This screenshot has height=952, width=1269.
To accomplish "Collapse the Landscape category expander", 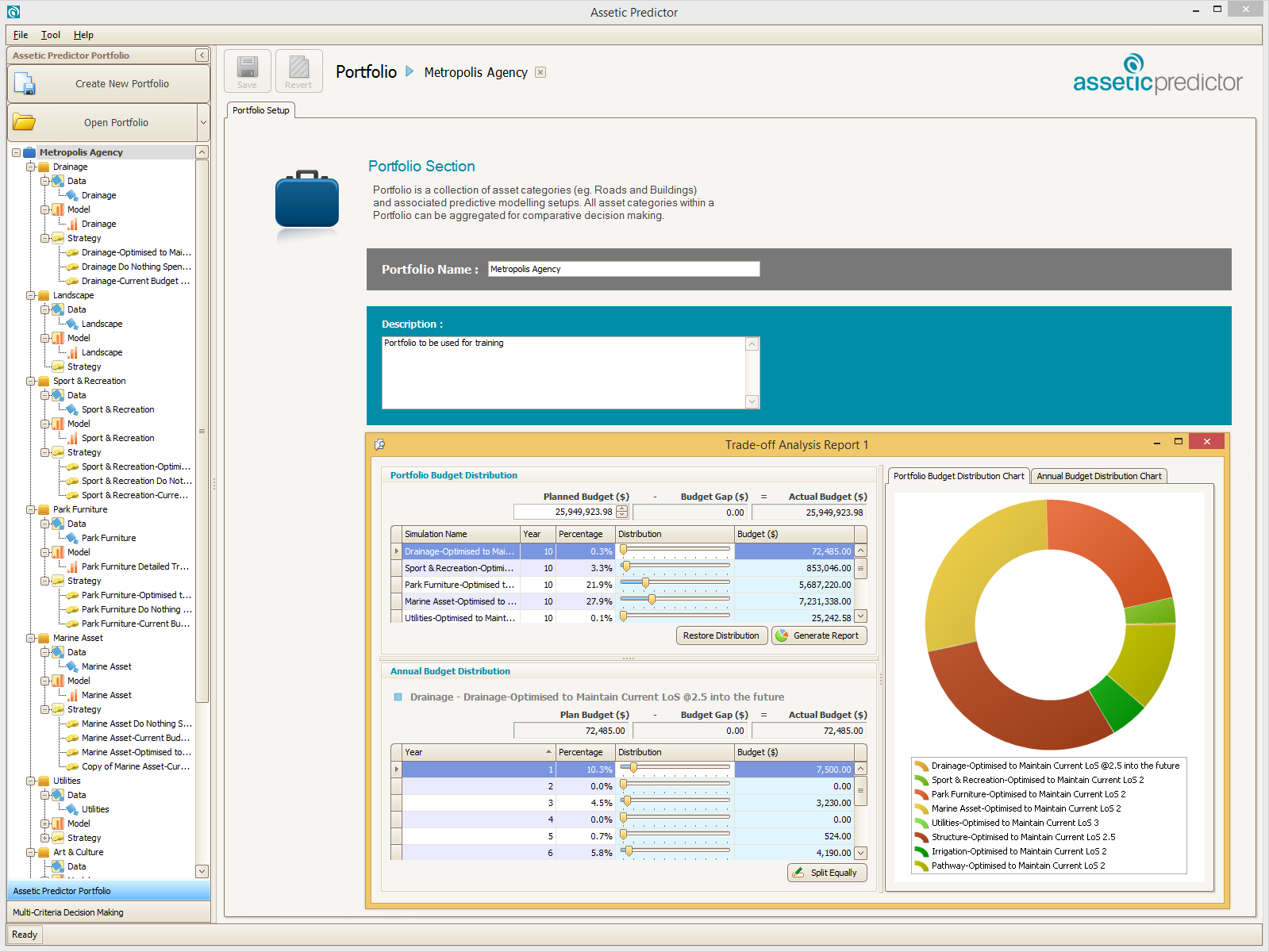I will pyautogui.click(x=30, y=295).
